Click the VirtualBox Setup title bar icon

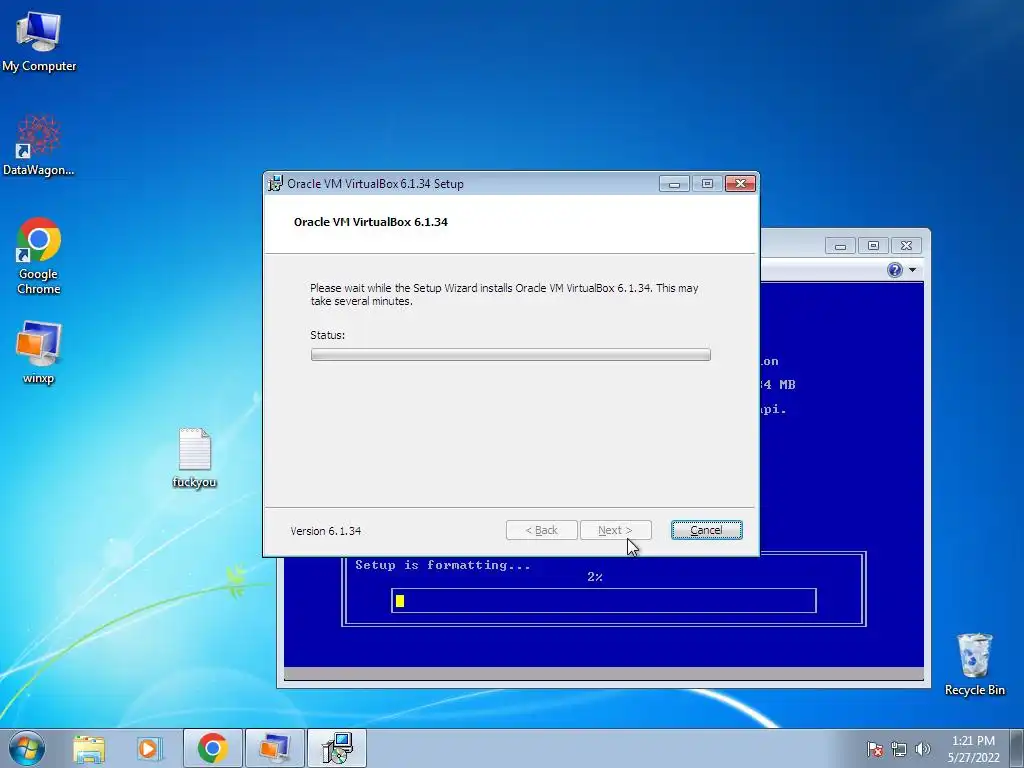pos(276,184)
